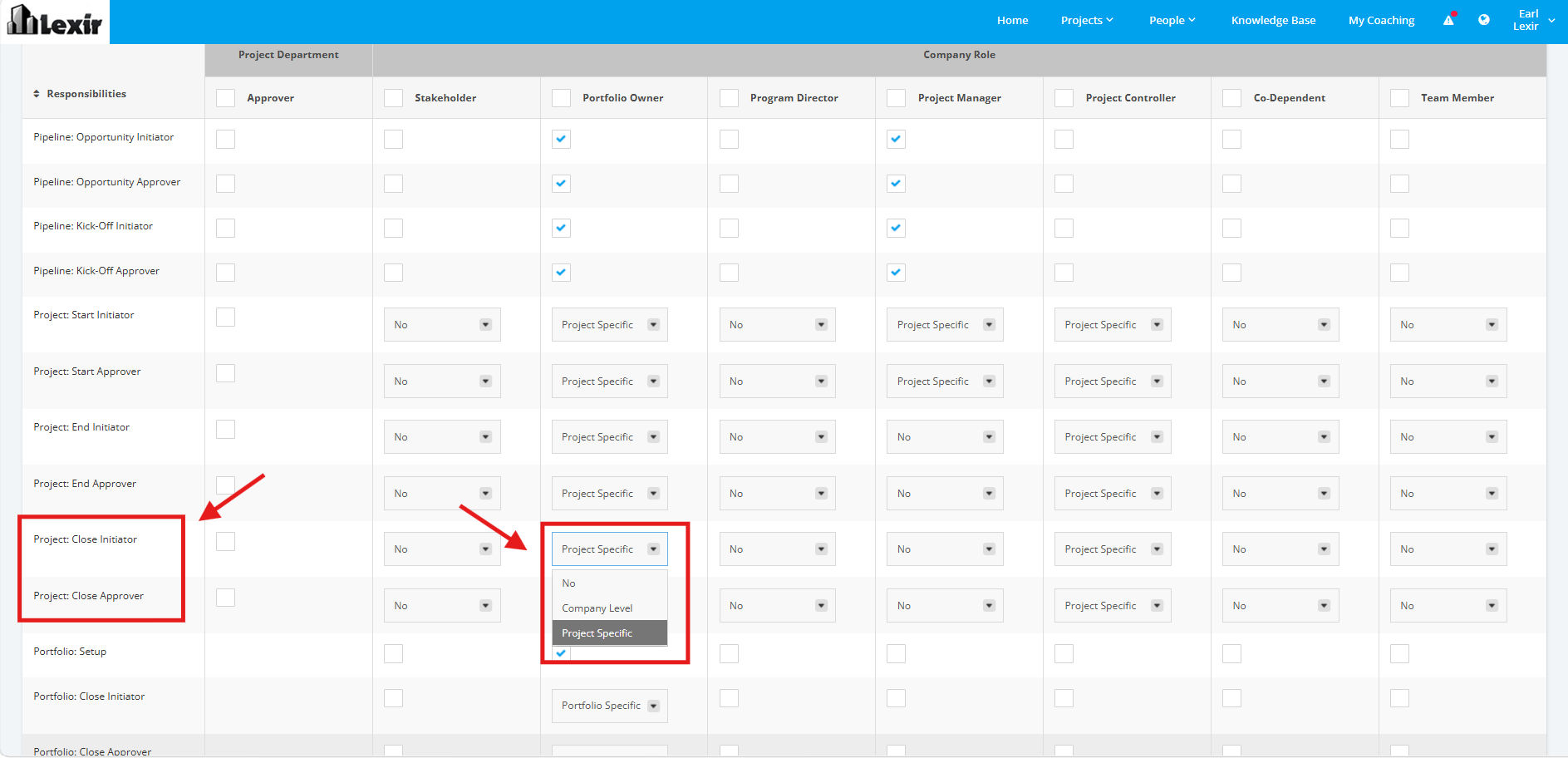Open Project Controller dropdown for Project: End Initiator
1568x758 pixels.
1113,437
